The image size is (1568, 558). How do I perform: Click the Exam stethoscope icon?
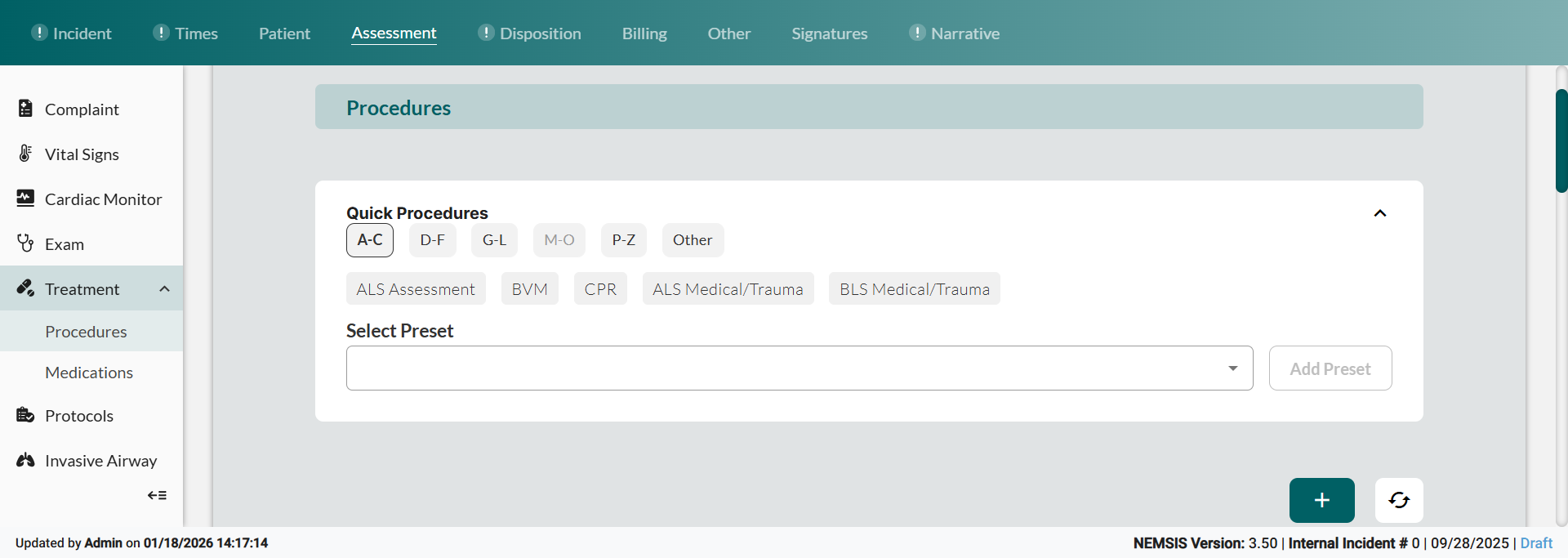tap(25, 243)
